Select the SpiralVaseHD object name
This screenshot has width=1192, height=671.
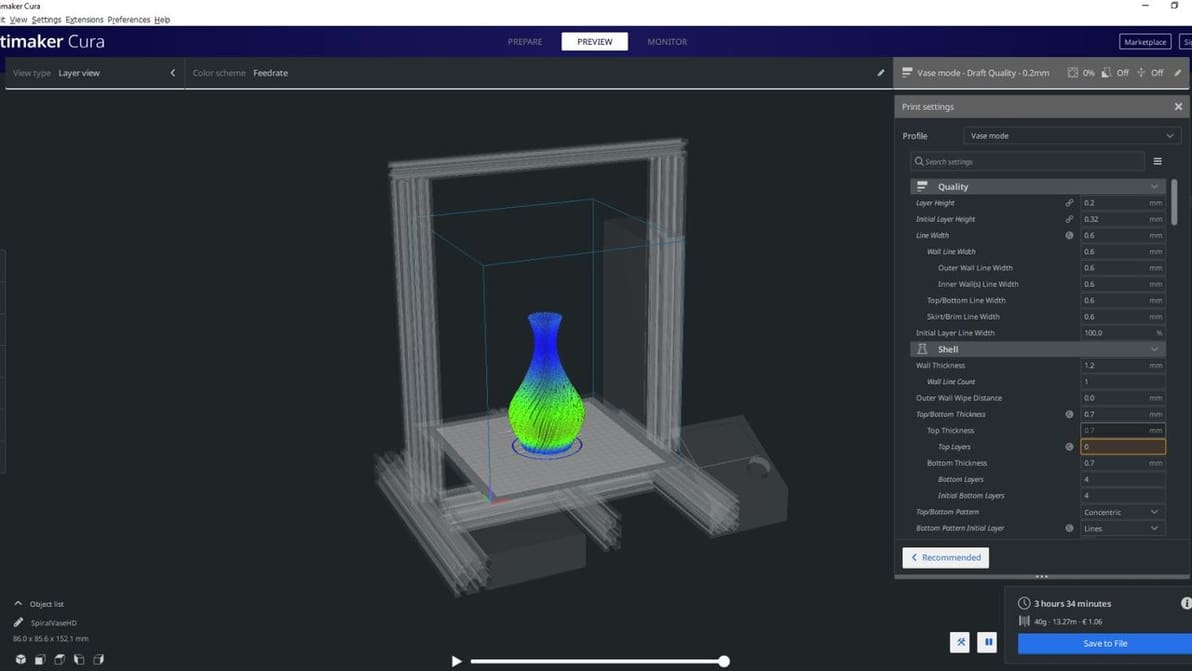tap(53, 623)
